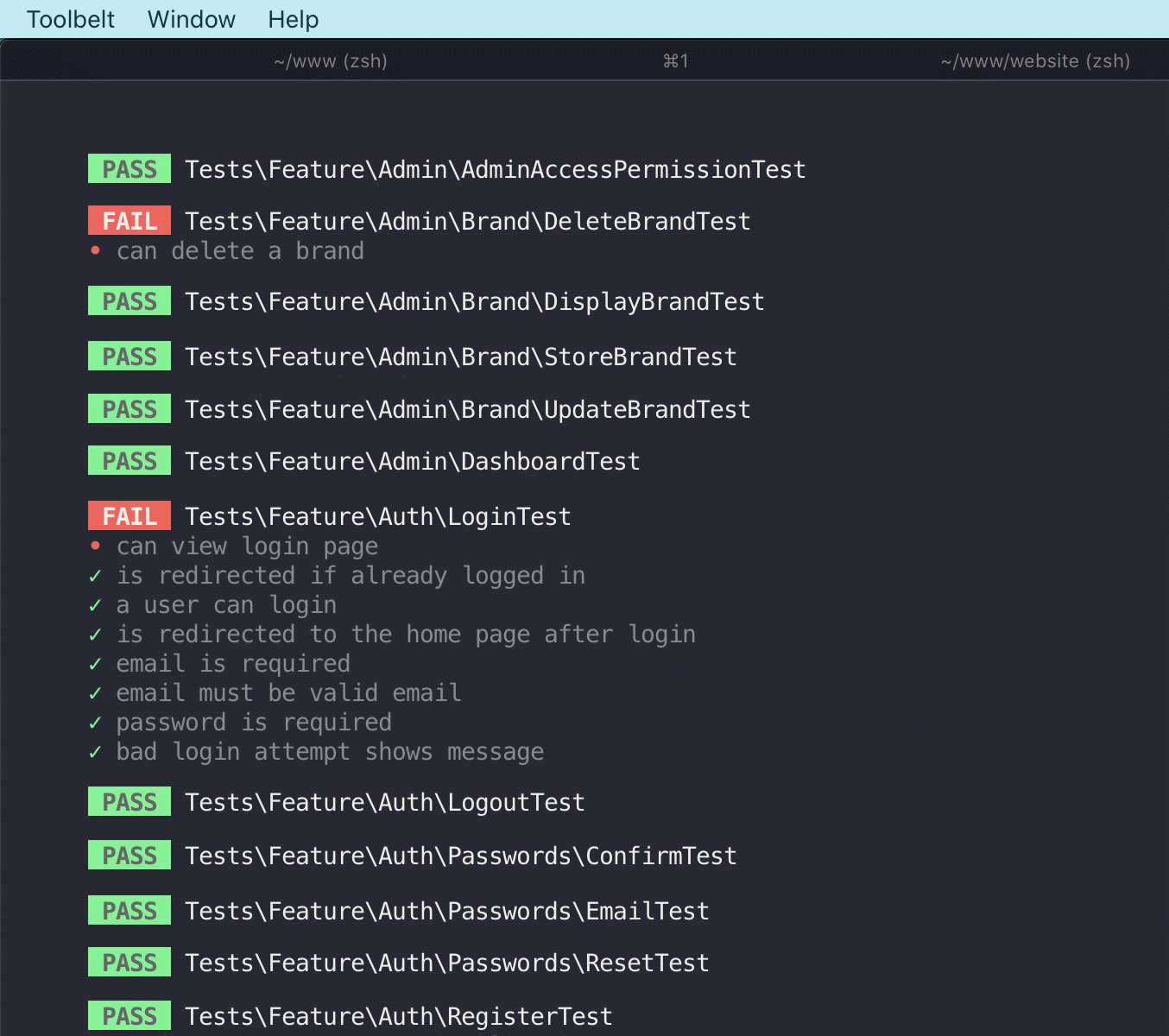Click the 'a user can login' line

tap(226, 605)
